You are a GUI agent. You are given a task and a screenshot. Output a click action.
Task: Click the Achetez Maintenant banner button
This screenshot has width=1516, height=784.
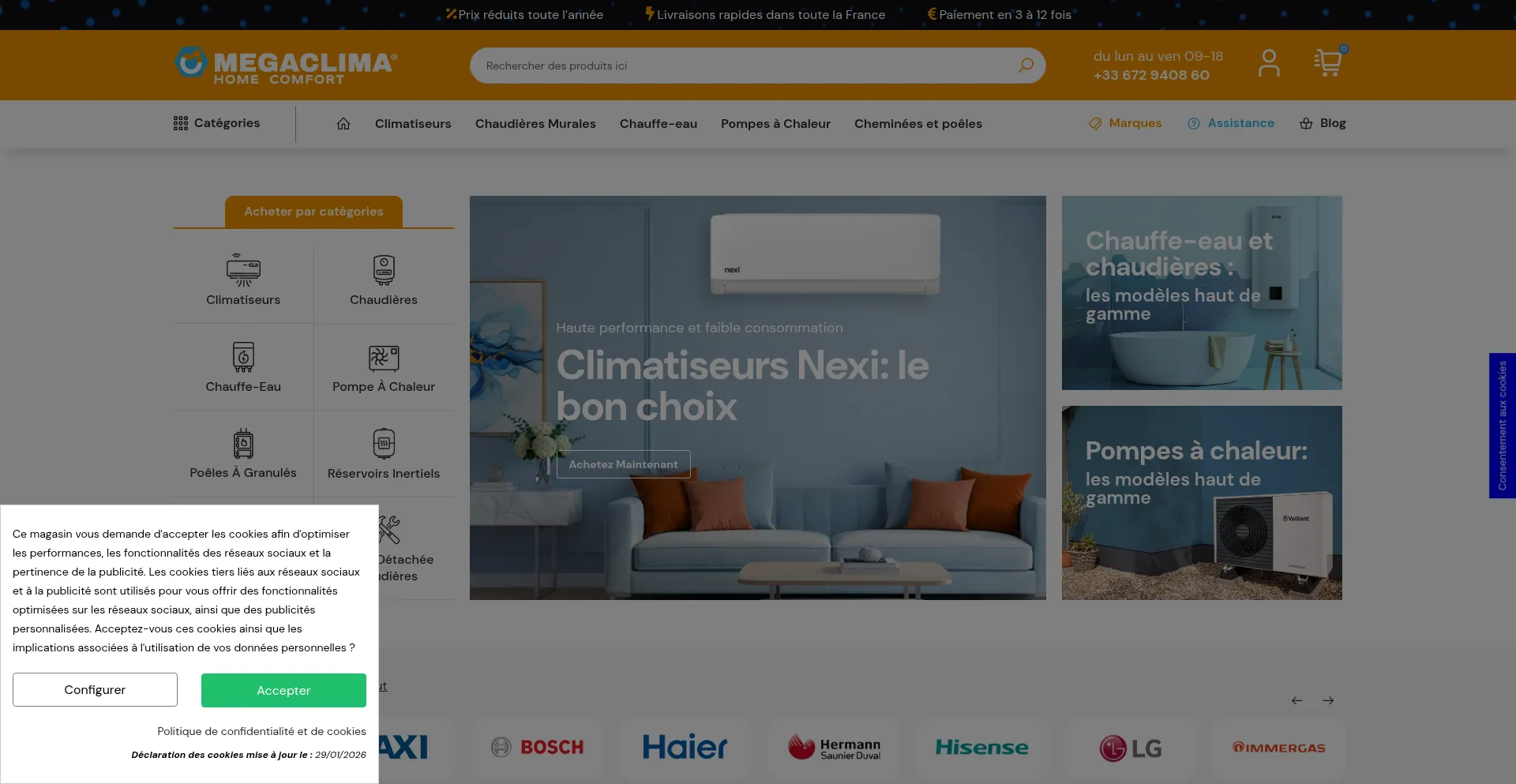coord(624,464)
